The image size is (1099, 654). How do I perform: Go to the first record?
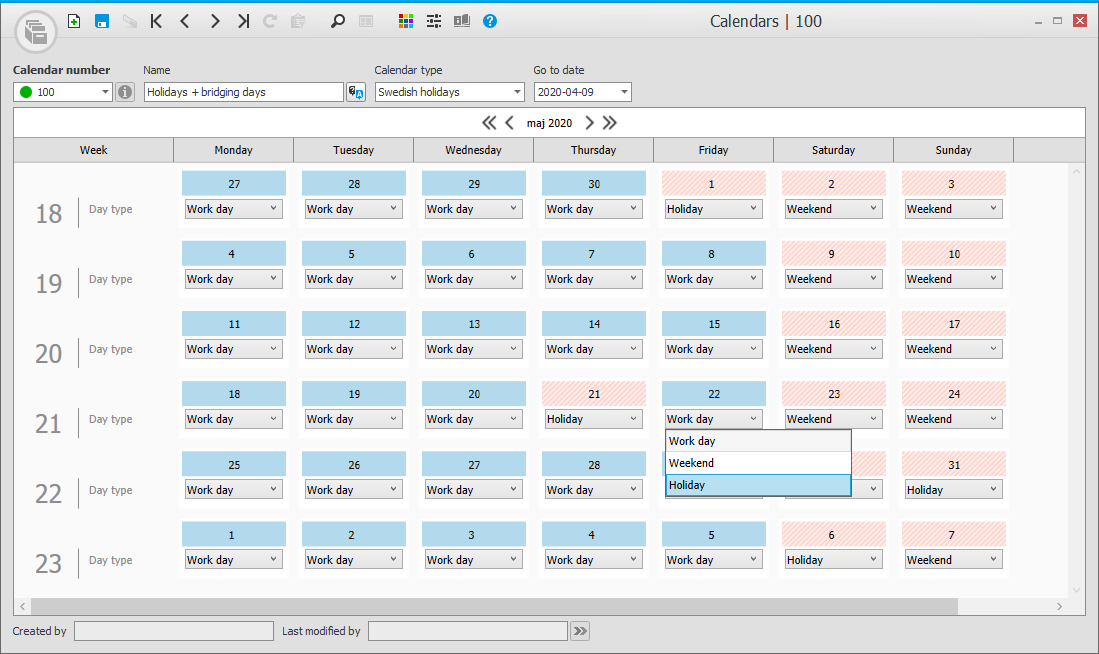tap(156, 21)
